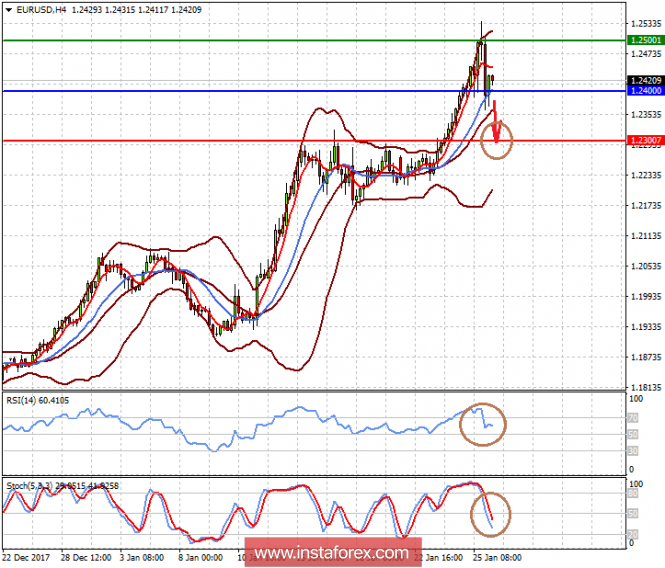Click the 30 level on the RSI scale

point(633,451)
